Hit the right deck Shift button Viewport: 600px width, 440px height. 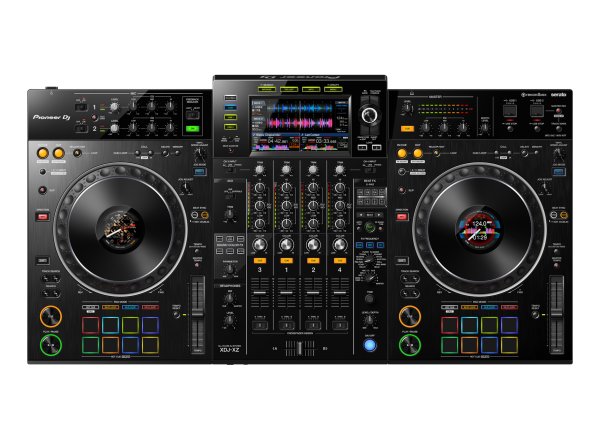(x=402, y=261)
